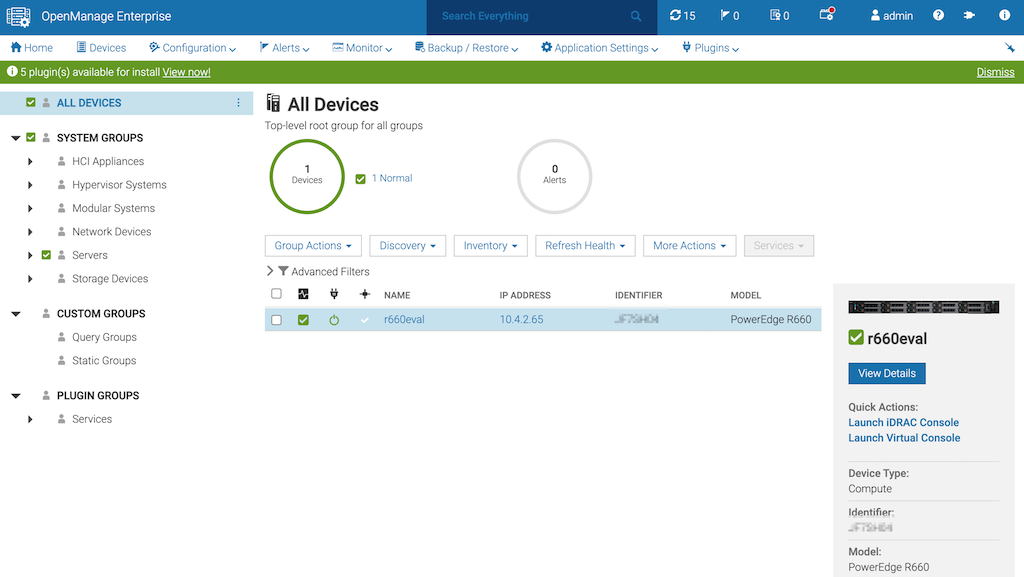Click the 0 Alerts donut chart
The width and height of the screenshot is (1024, 577).
point(554,176)
